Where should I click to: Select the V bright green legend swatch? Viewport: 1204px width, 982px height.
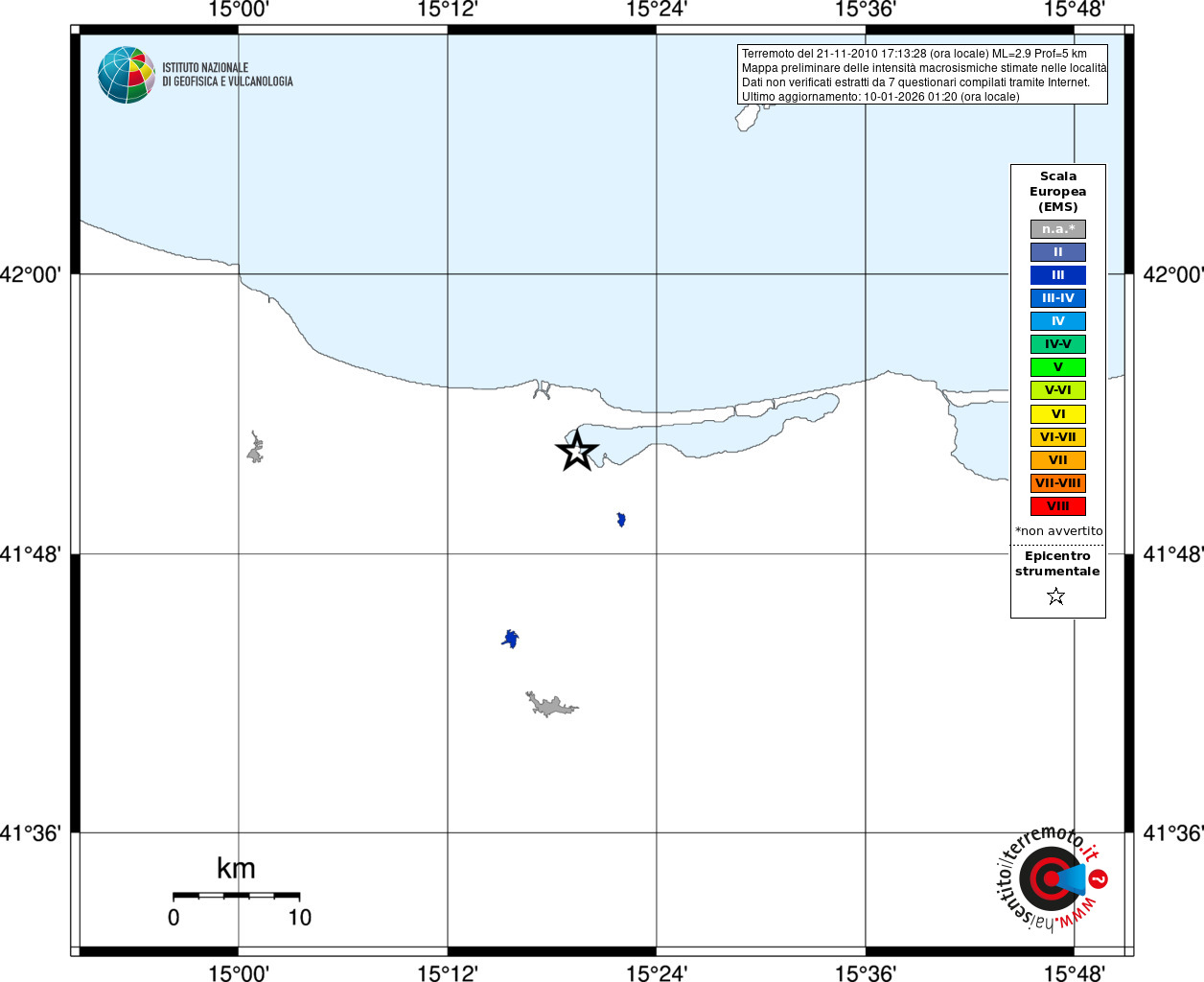point(1058,367)
